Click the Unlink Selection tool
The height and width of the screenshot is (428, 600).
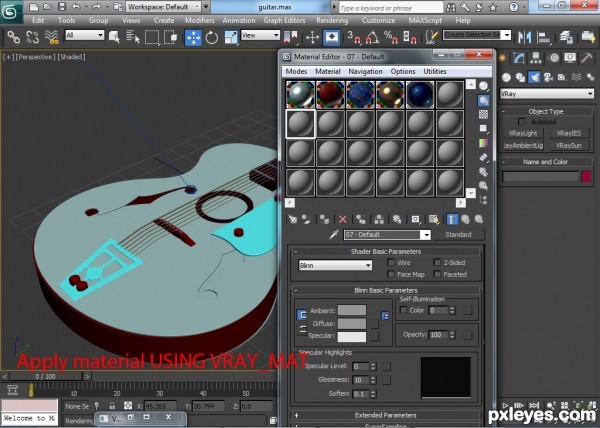point(32,37)
